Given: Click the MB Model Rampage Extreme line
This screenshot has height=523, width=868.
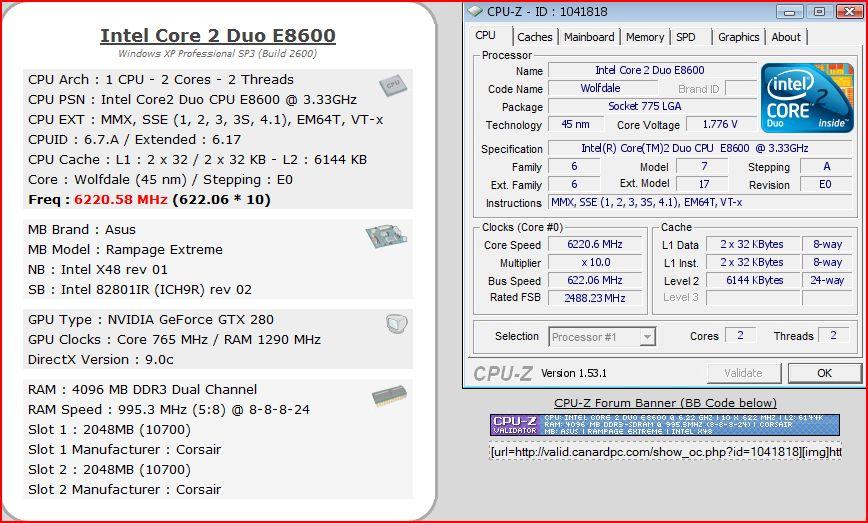Looking at the screenshot, I should (x=126, y=250).
